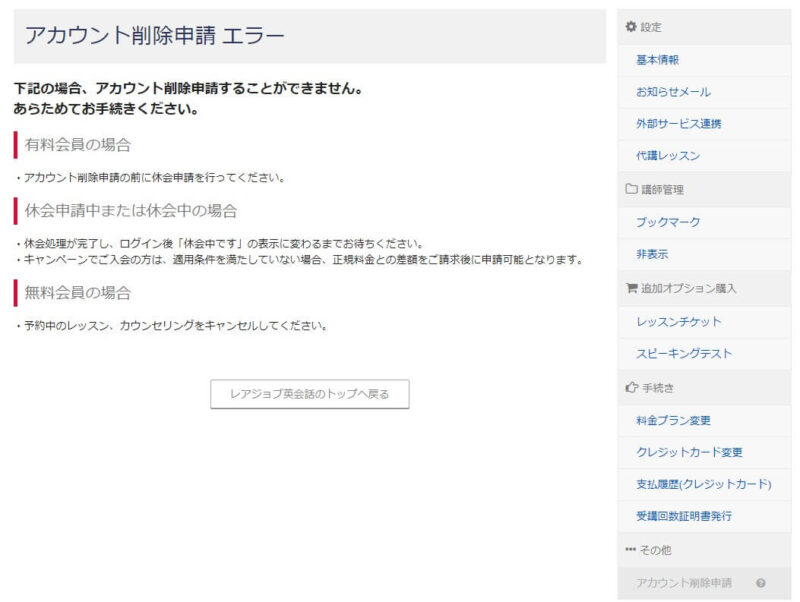Click the 講師管理 section header
This screenshot has height=602, width=800.
[704, 190]
